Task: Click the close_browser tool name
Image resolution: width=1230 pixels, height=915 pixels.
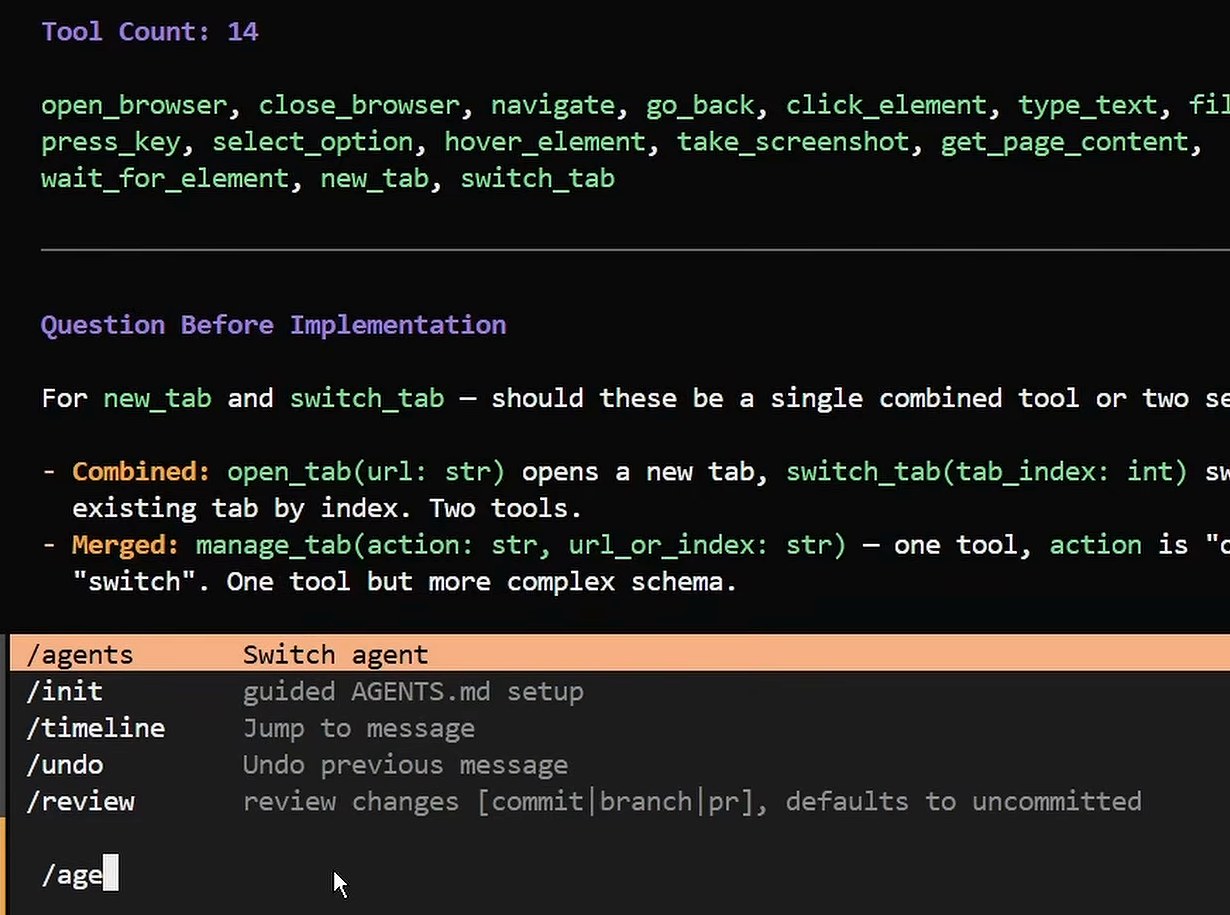Action: pos(359,105)
